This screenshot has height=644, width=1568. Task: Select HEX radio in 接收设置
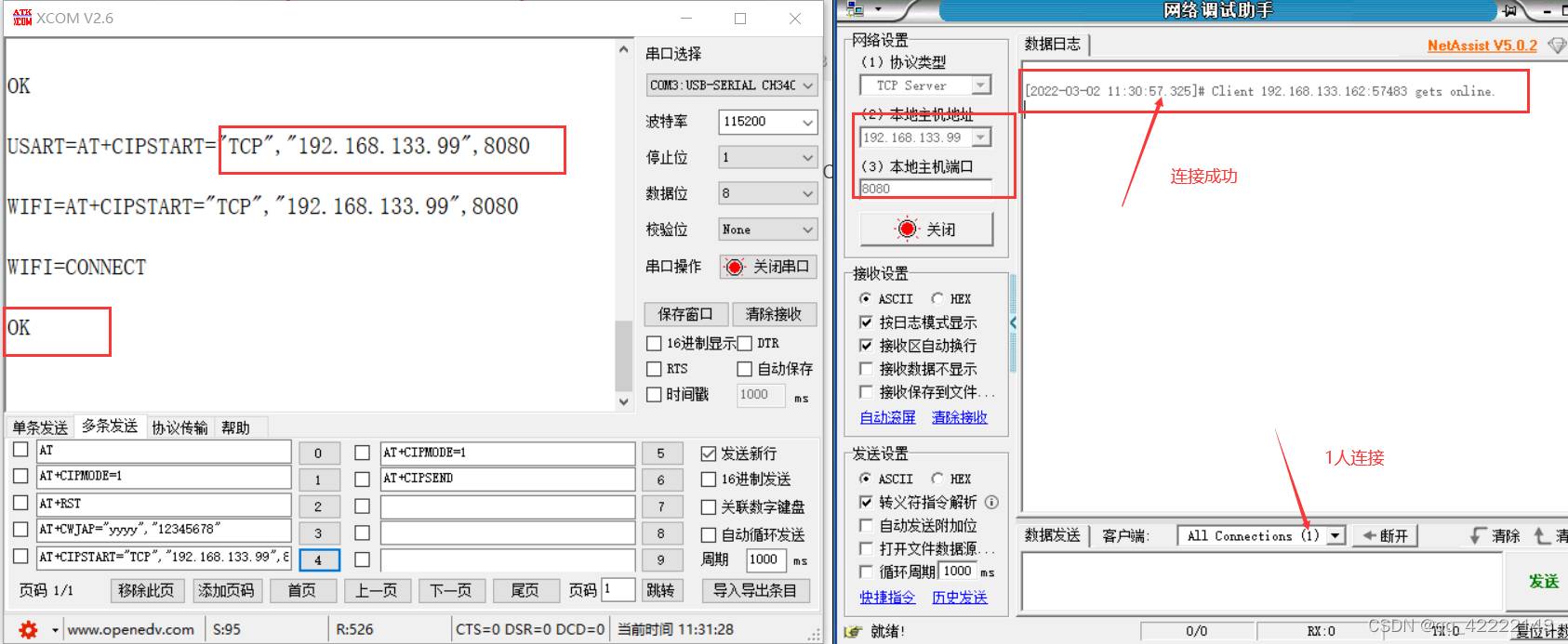coord(937,298)
